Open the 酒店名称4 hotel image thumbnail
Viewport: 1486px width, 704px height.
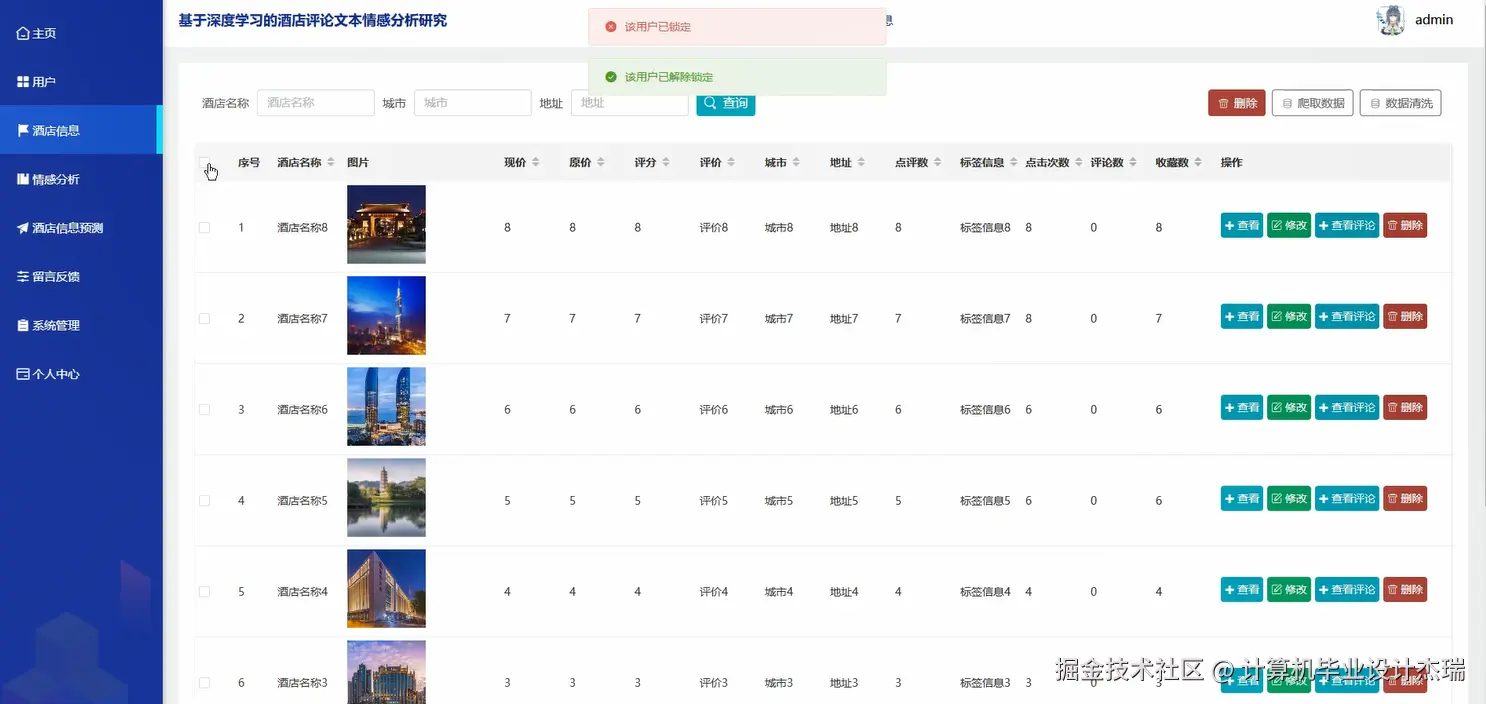[x=386, y=588]
